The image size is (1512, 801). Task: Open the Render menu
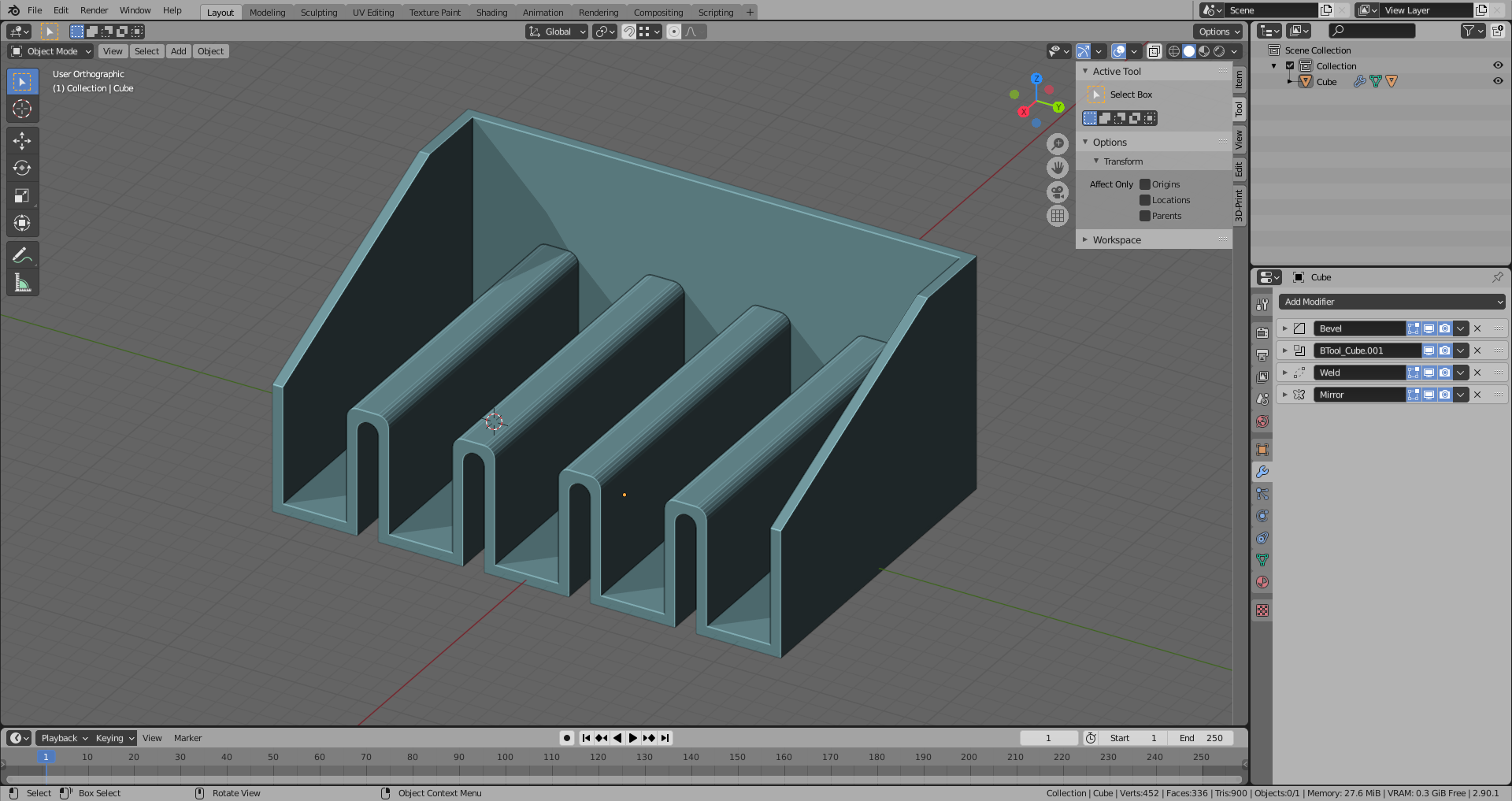pyautogui.click(x=94, y=10)
